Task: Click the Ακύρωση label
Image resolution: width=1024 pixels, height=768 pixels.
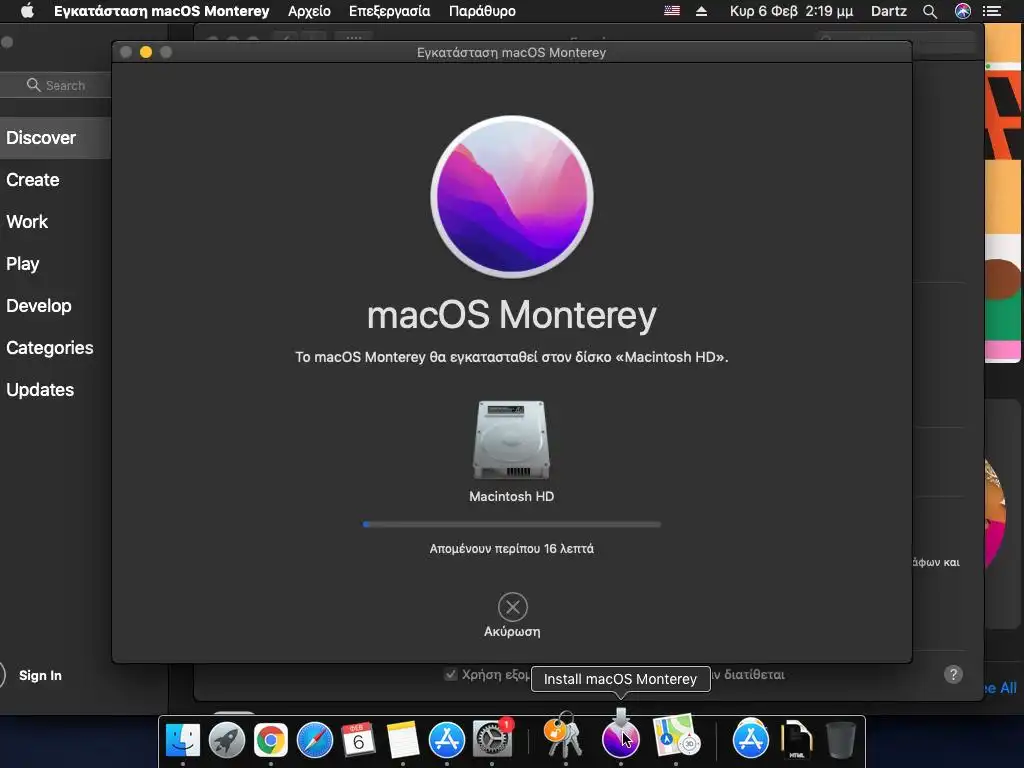Action: 512,632
